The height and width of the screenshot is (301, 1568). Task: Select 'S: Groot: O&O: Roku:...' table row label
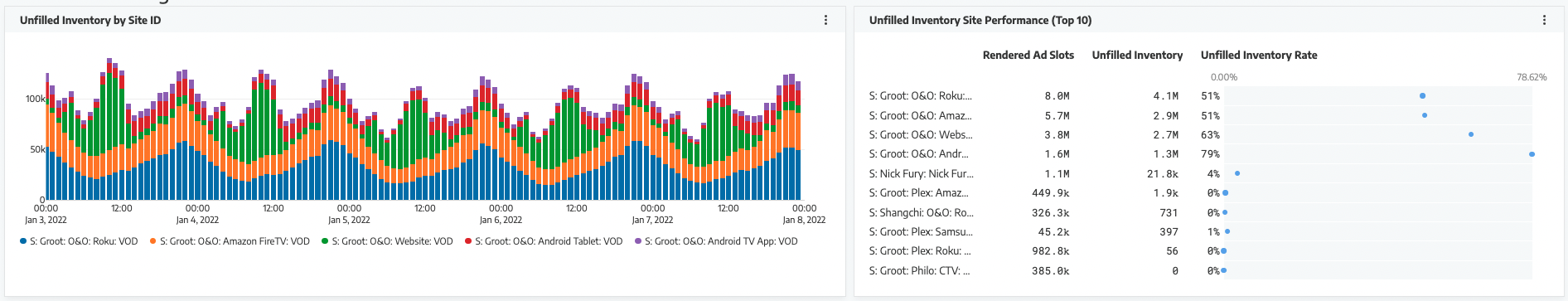[920, 96]
